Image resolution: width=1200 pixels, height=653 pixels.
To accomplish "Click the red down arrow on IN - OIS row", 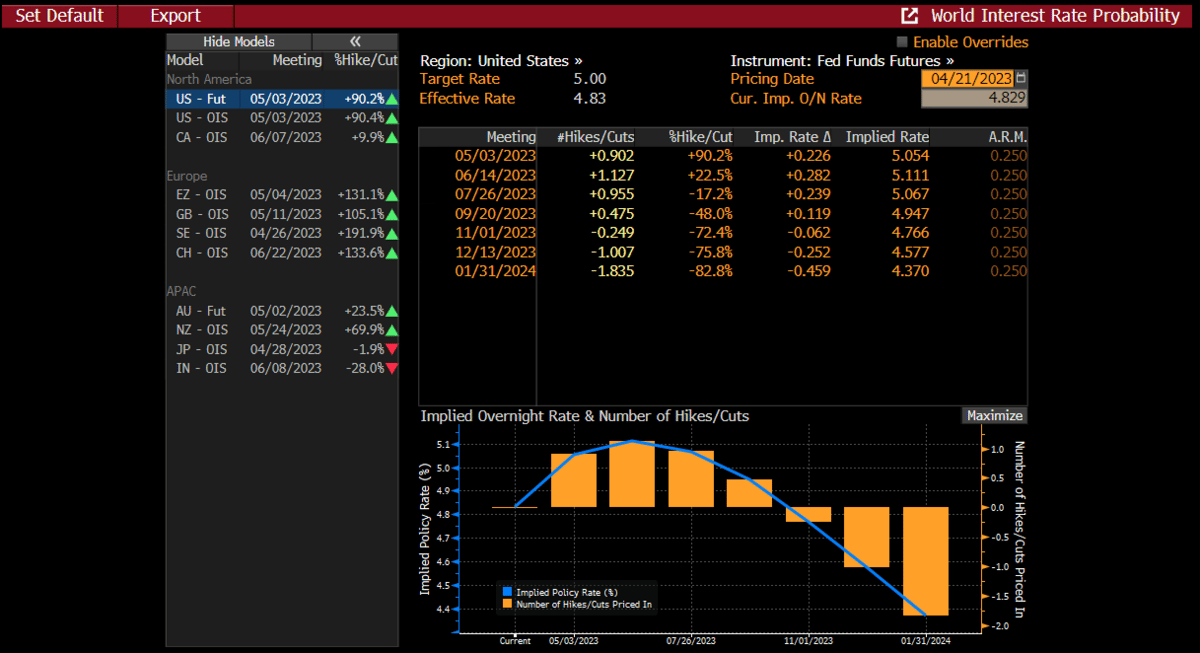I will click(392, 368).
